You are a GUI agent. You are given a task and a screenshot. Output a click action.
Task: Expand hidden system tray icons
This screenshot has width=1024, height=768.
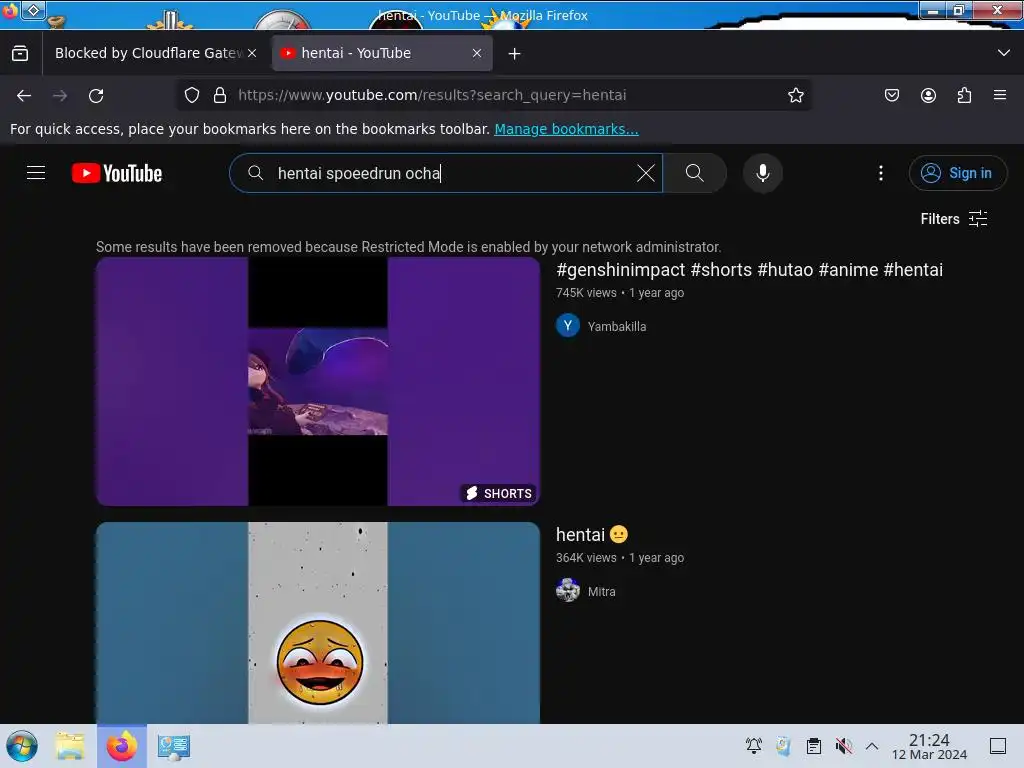coord(872,746)
